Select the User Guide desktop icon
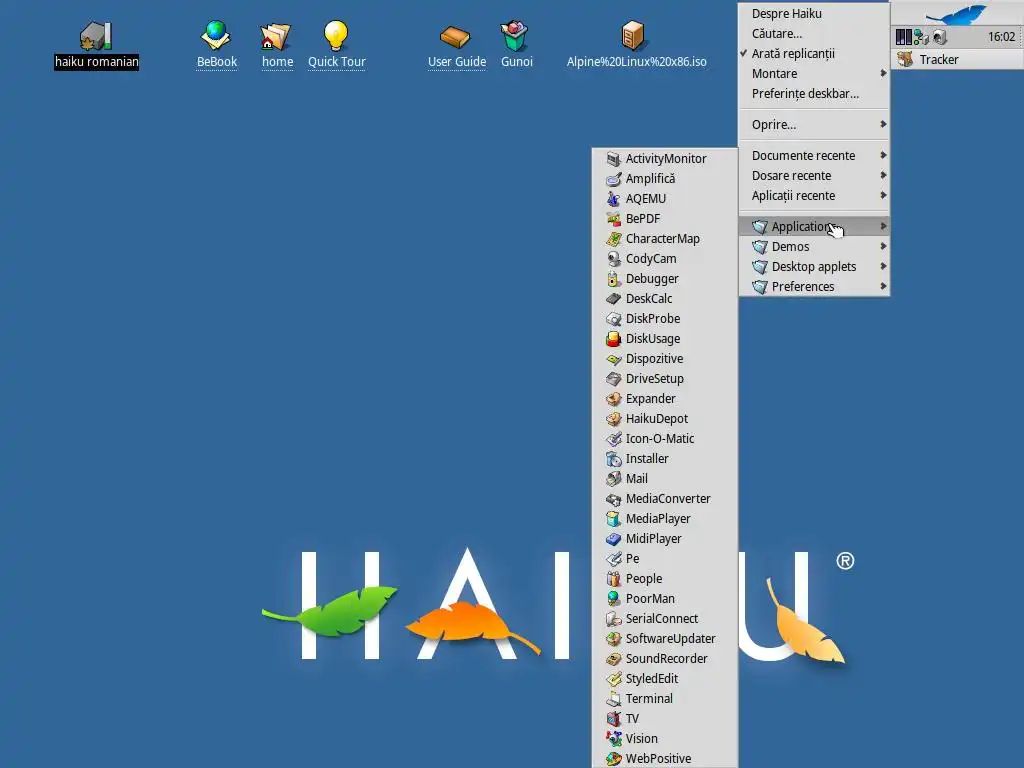The height and width of the screenshot is (768, 1024). pos(456,44)
